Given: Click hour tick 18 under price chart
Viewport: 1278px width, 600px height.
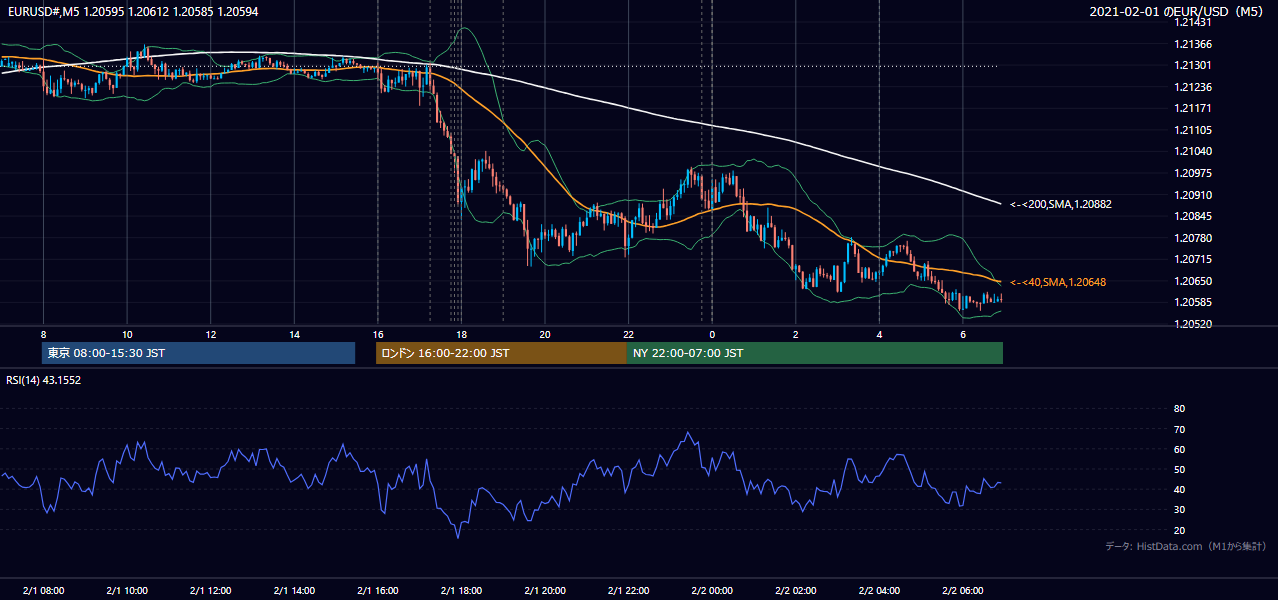Looking at the screenshot, I should (x=461, y=334).
